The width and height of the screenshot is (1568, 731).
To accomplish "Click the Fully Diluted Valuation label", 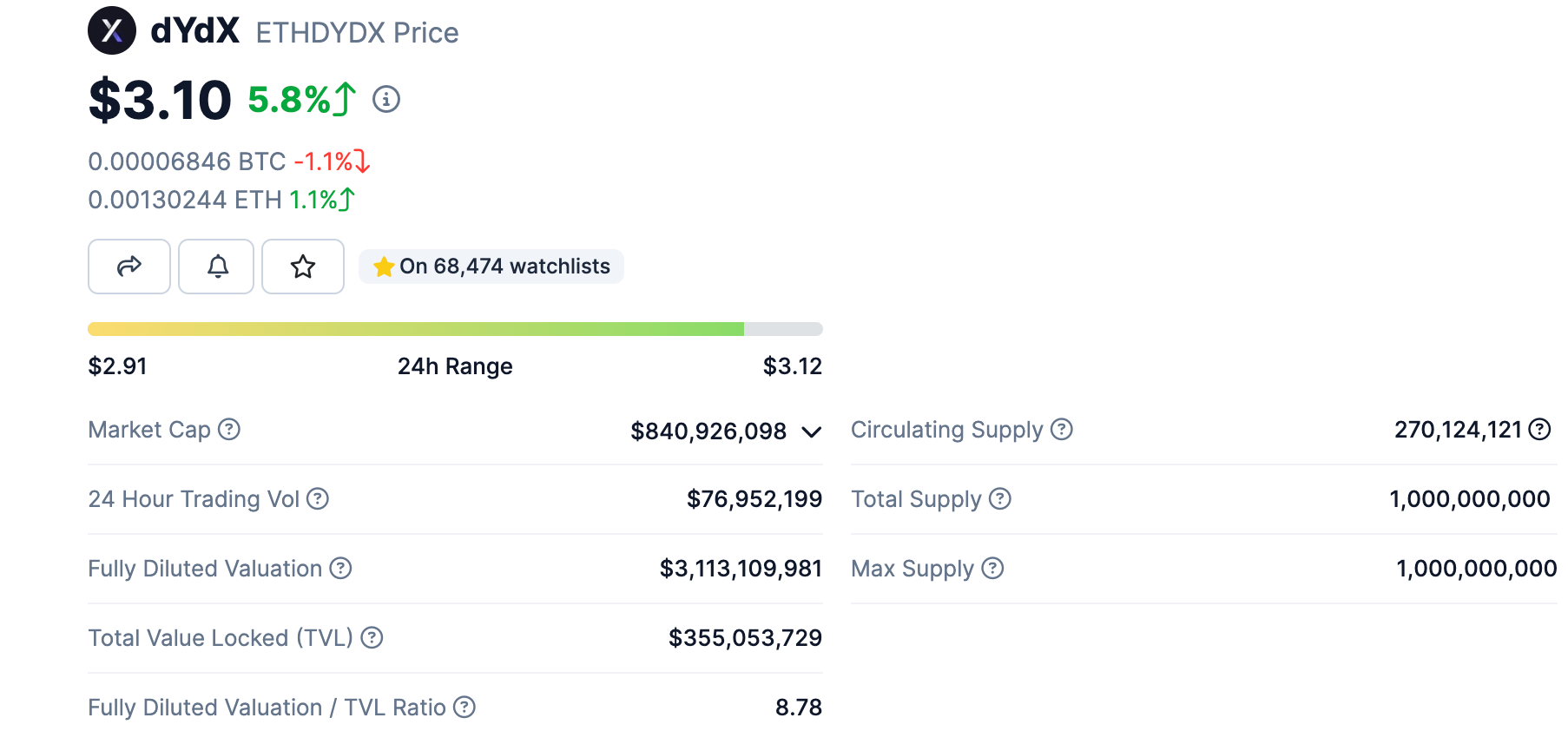I will pyautogui.click(x=205, y=569).
